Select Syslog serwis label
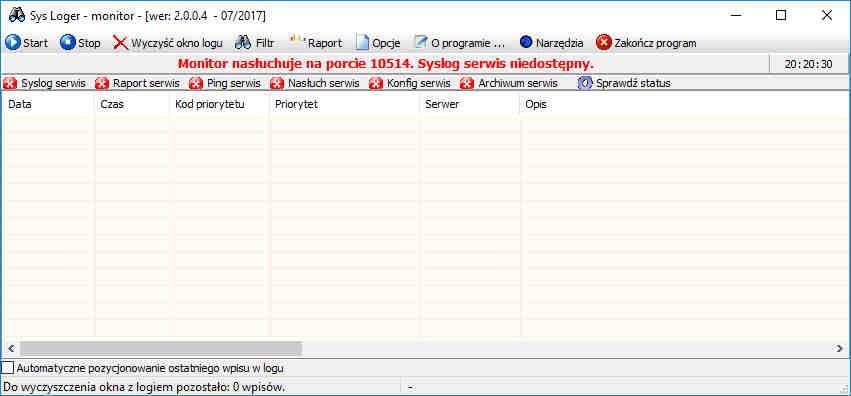 pos(53,84)
